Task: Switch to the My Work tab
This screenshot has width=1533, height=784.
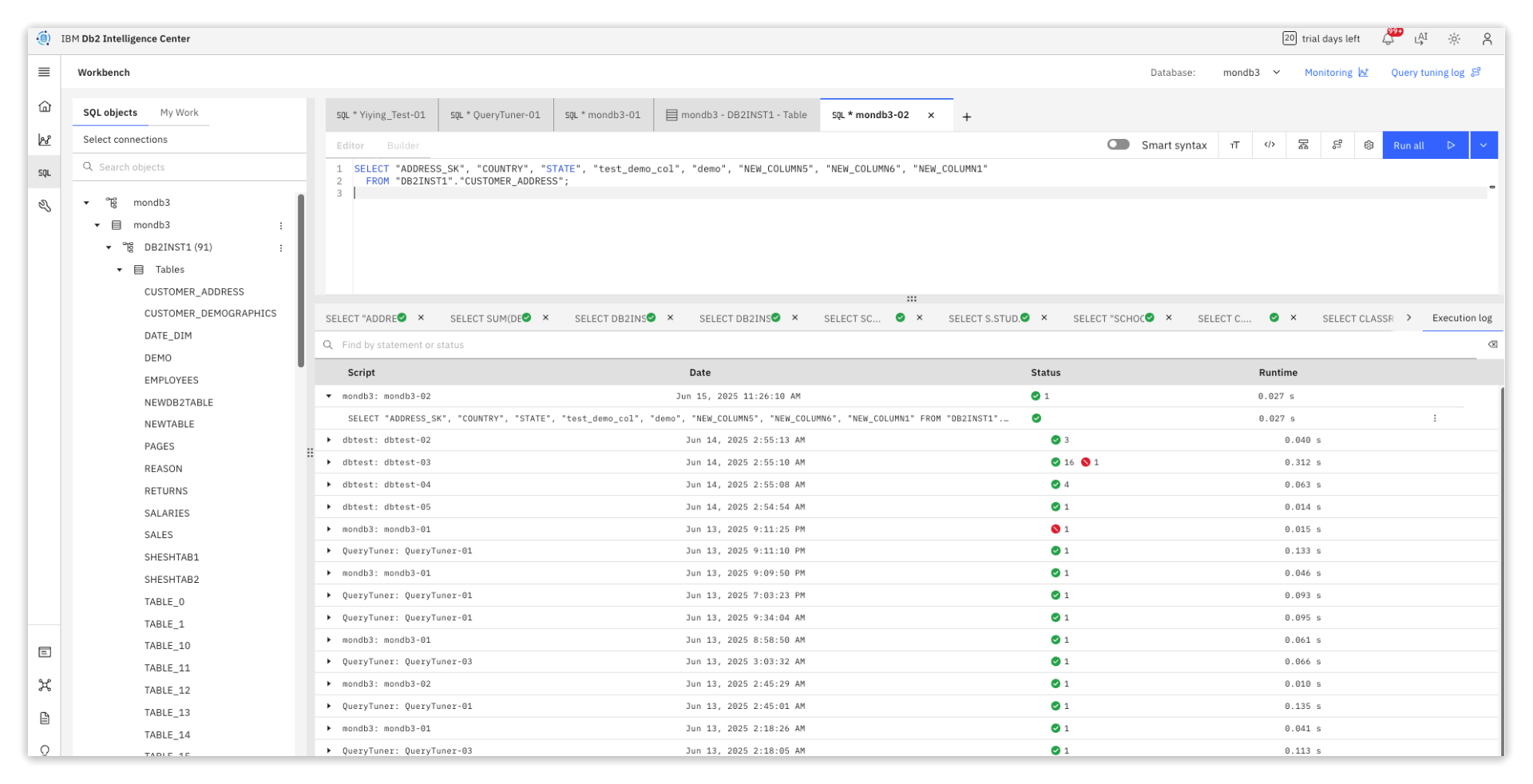Action: point(179,113)
